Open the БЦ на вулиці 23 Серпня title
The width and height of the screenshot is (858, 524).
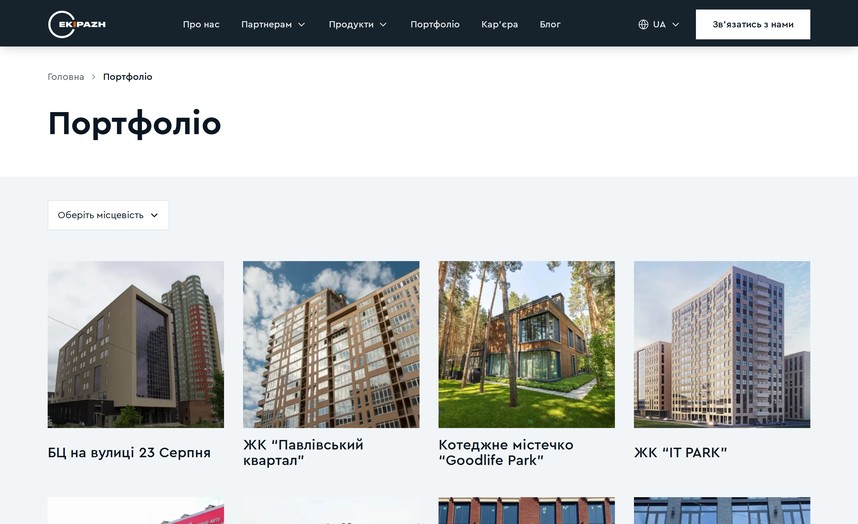[129, 452]
